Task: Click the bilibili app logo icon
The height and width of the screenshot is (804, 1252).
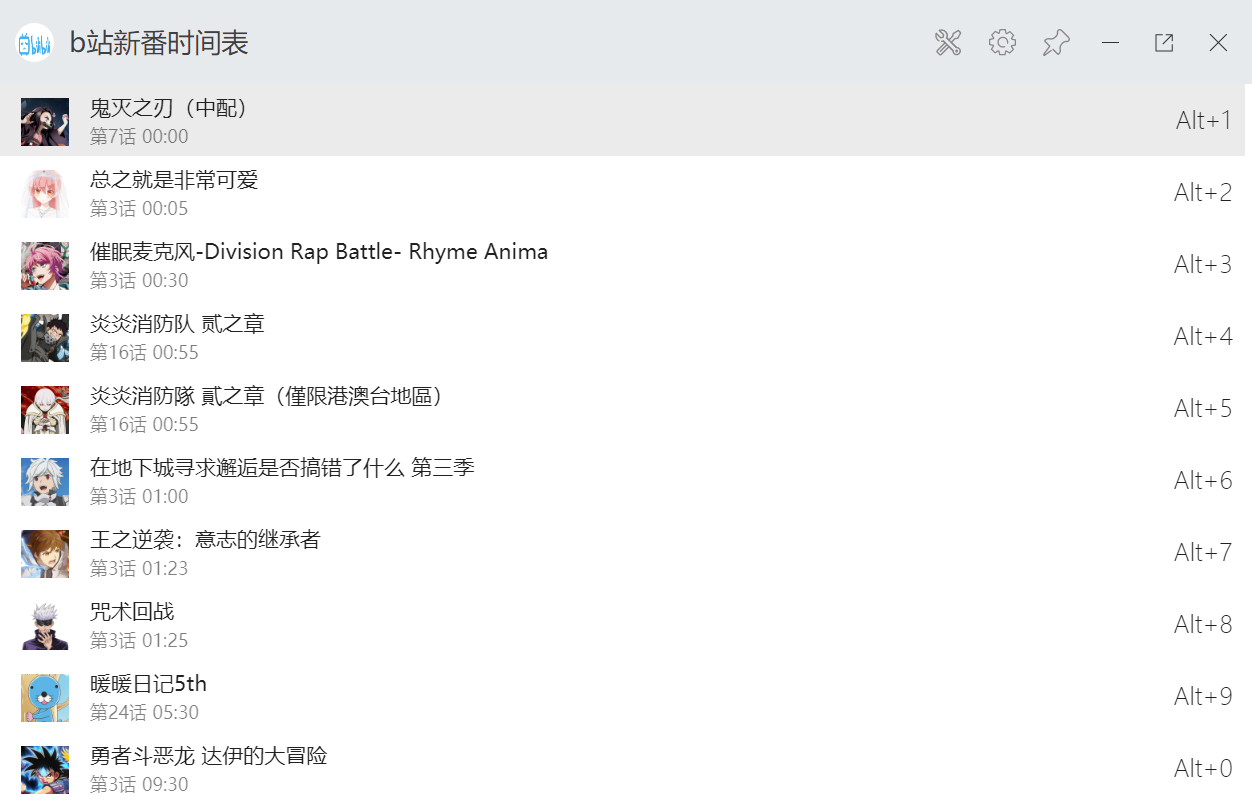Action: pyautogui.click(x=35, y=43)
